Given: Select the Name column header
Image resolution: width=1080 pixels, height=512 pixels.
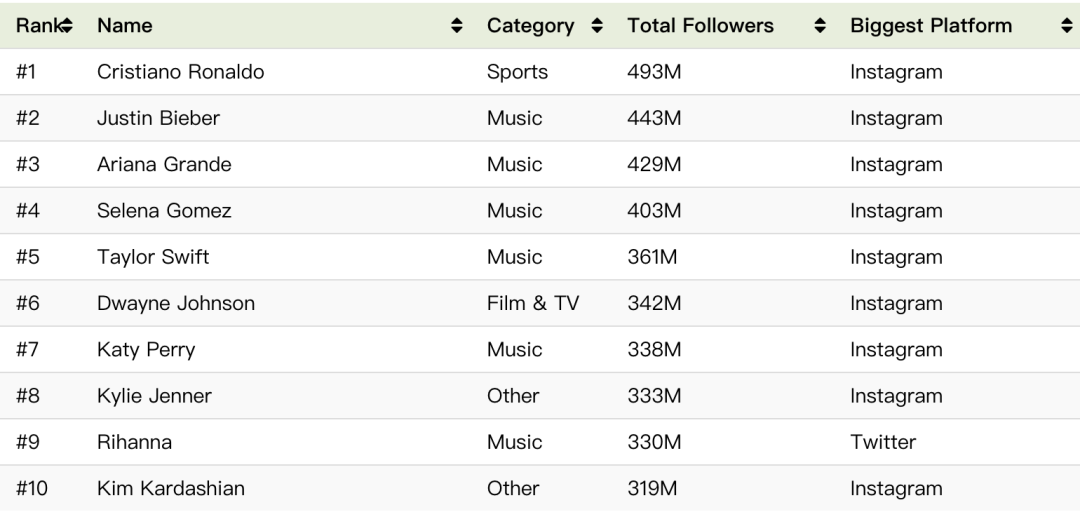Looking at the screenshot, I should [x=125, y=25].
